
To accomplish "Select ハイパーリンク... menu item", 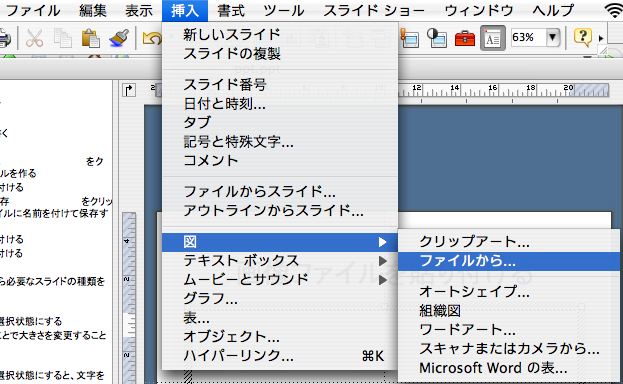I will [x=280, y=355].
